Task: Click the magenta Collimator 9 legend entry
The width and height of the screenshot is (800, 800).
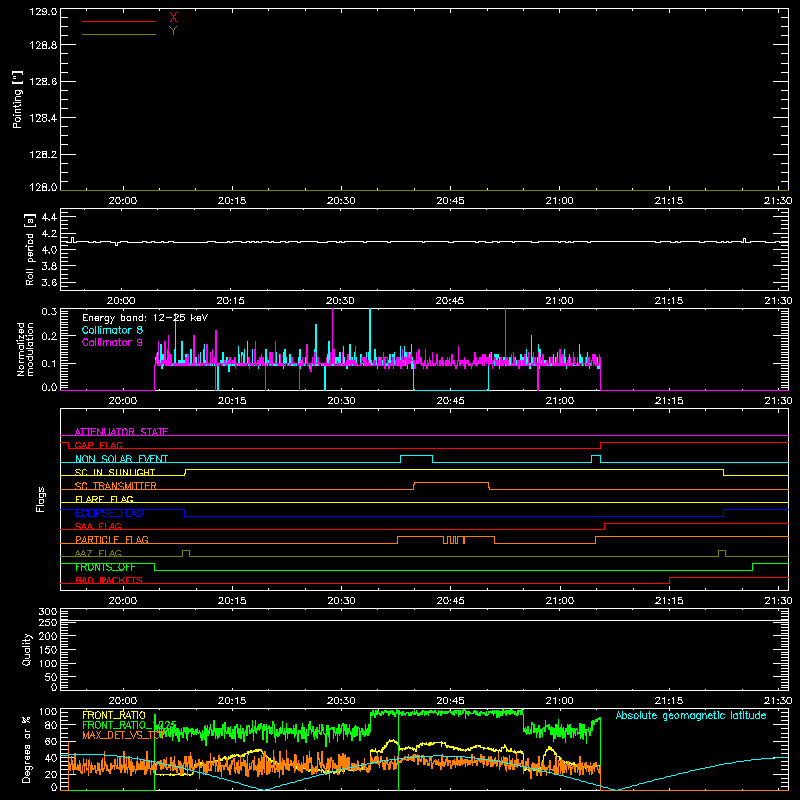Action: pyautogui.click(x=112, y=342)
